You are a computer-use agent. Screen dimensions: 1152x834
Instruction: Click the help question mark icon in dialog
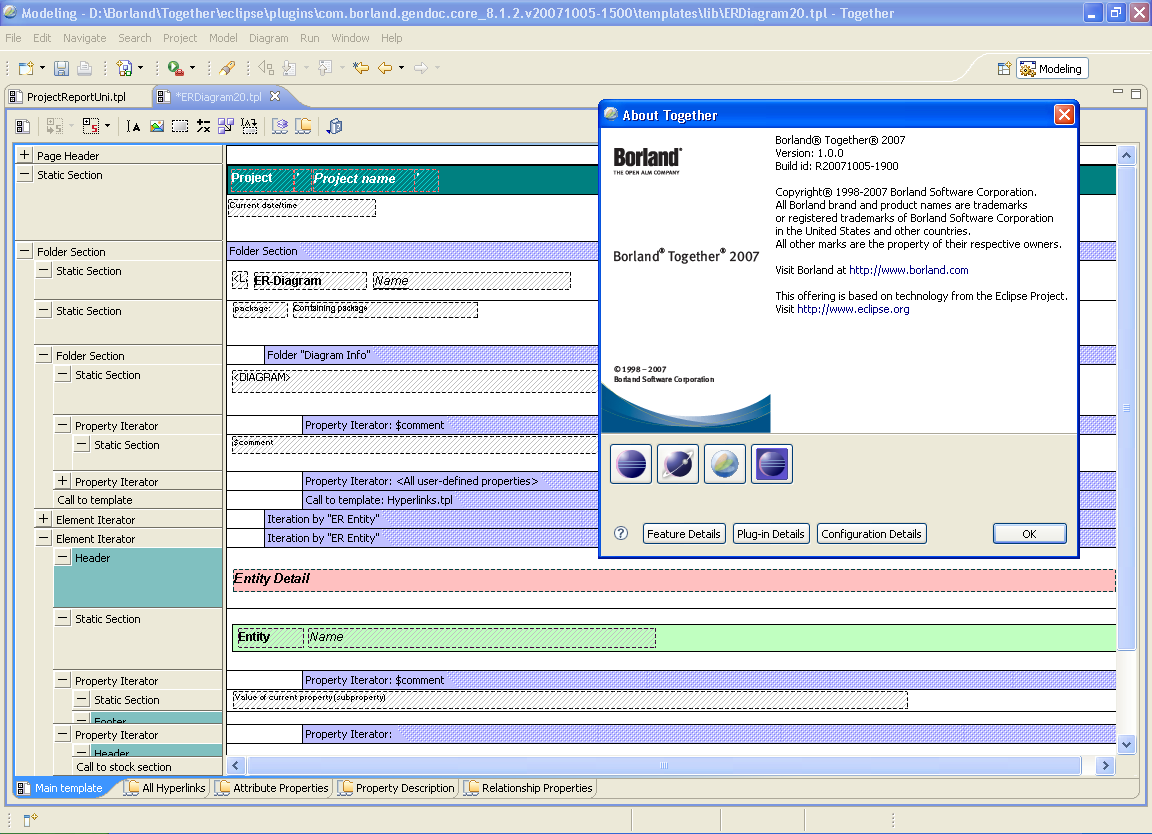point(621,534)
